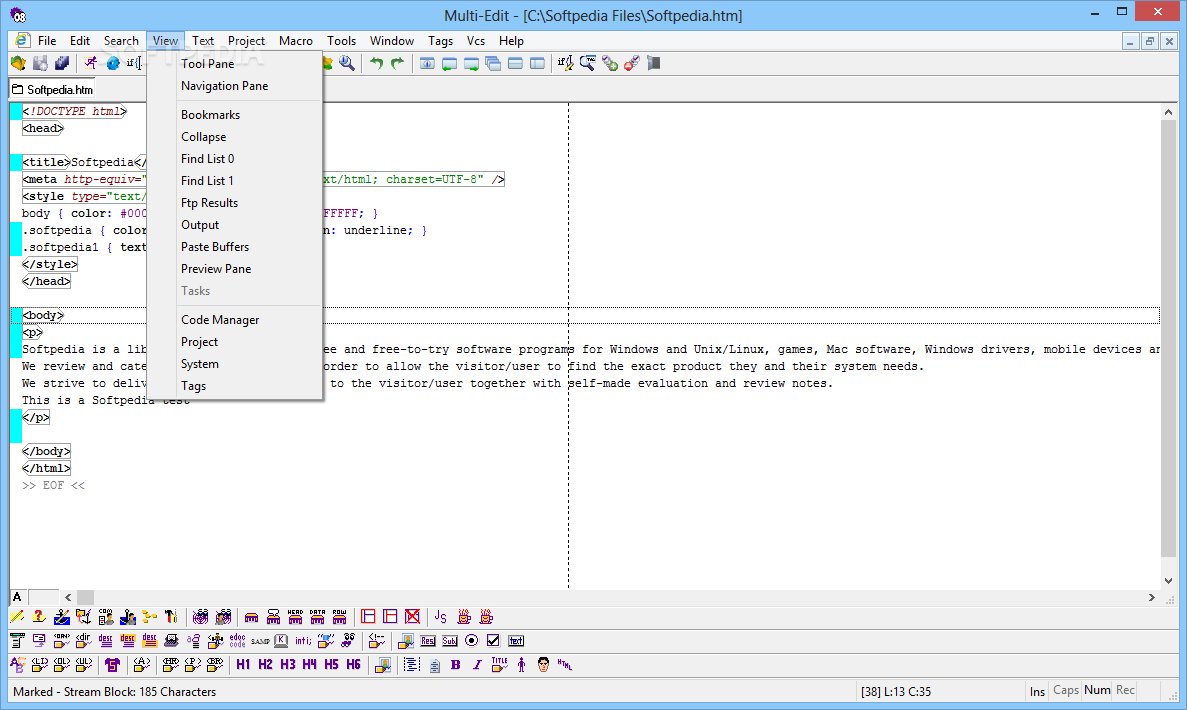Insert radio button form element icon
Image resolution: width=1187 pixels, height=710 pixels.
tap(472, 641)
